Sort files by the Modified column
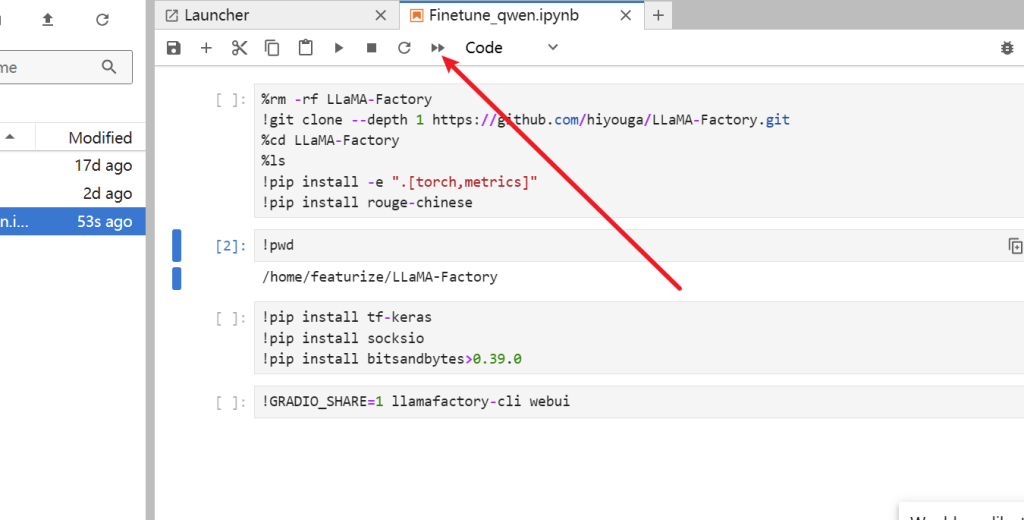1024x520 pixels. [100, 137]
